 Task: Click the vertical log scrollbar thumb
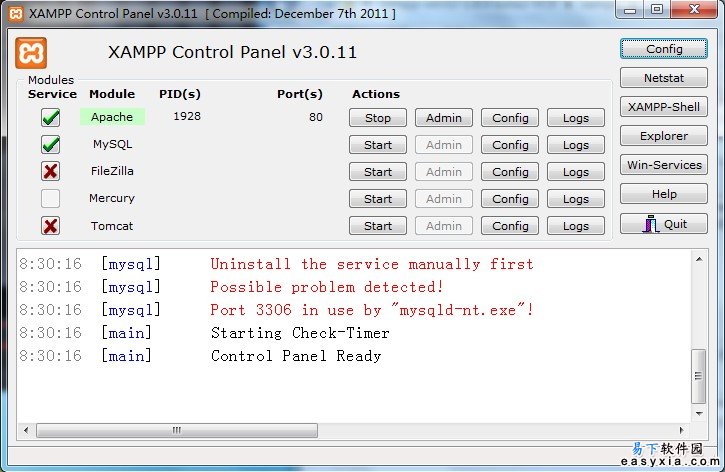click(x=699, y=376)
